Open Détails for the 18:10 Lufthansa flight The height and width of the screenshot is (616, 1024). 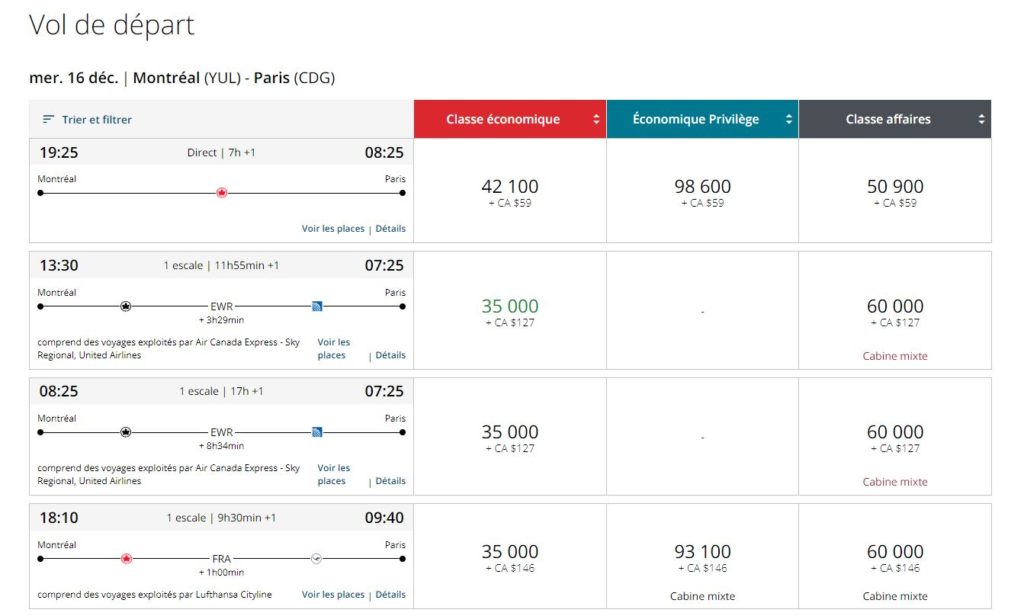pos(389,594)
